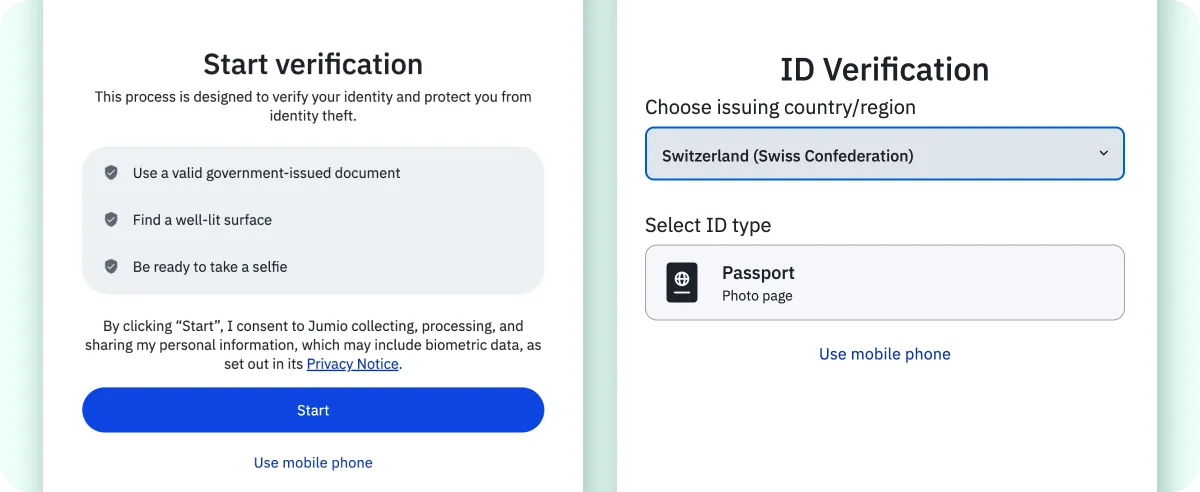Click the shield icon beside take a selfie

[x=111, y=267]
